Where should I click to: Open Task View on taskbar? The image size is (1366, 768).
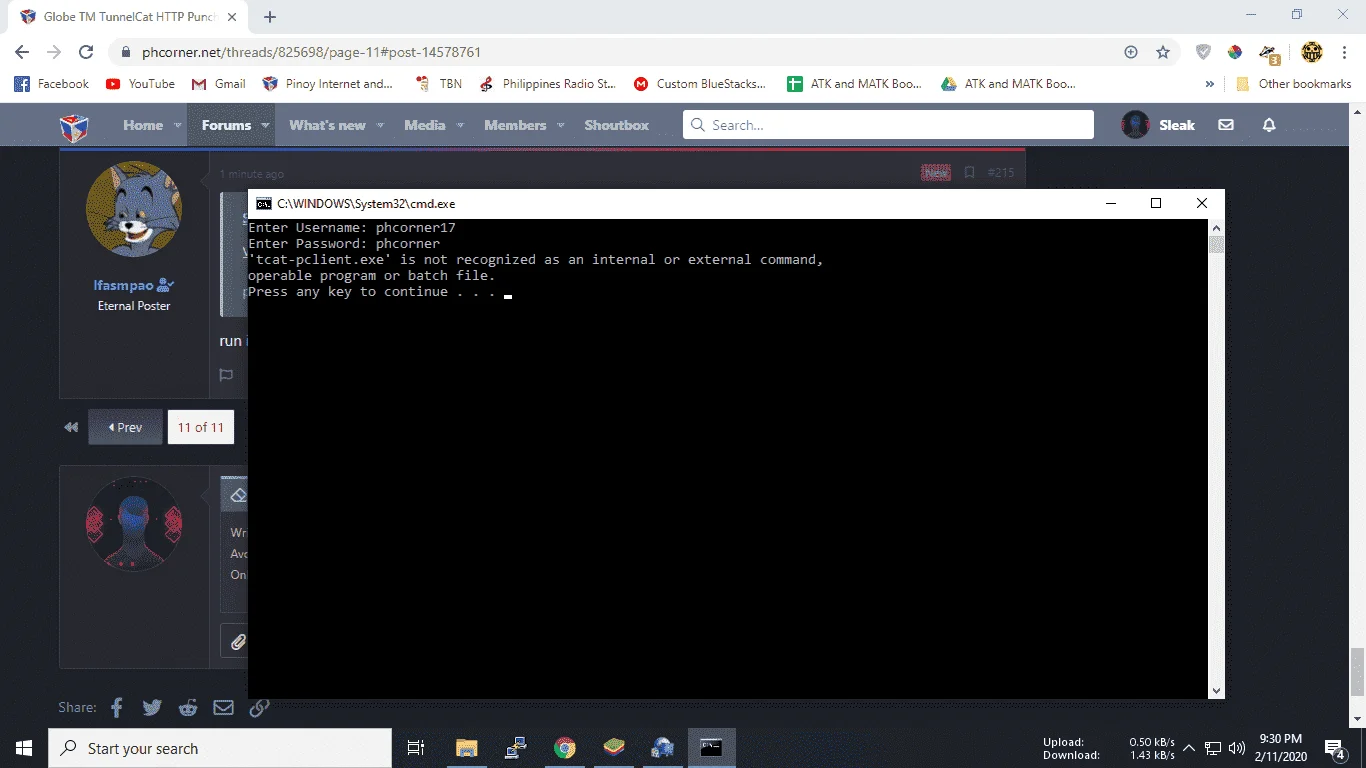click(416, 748)
